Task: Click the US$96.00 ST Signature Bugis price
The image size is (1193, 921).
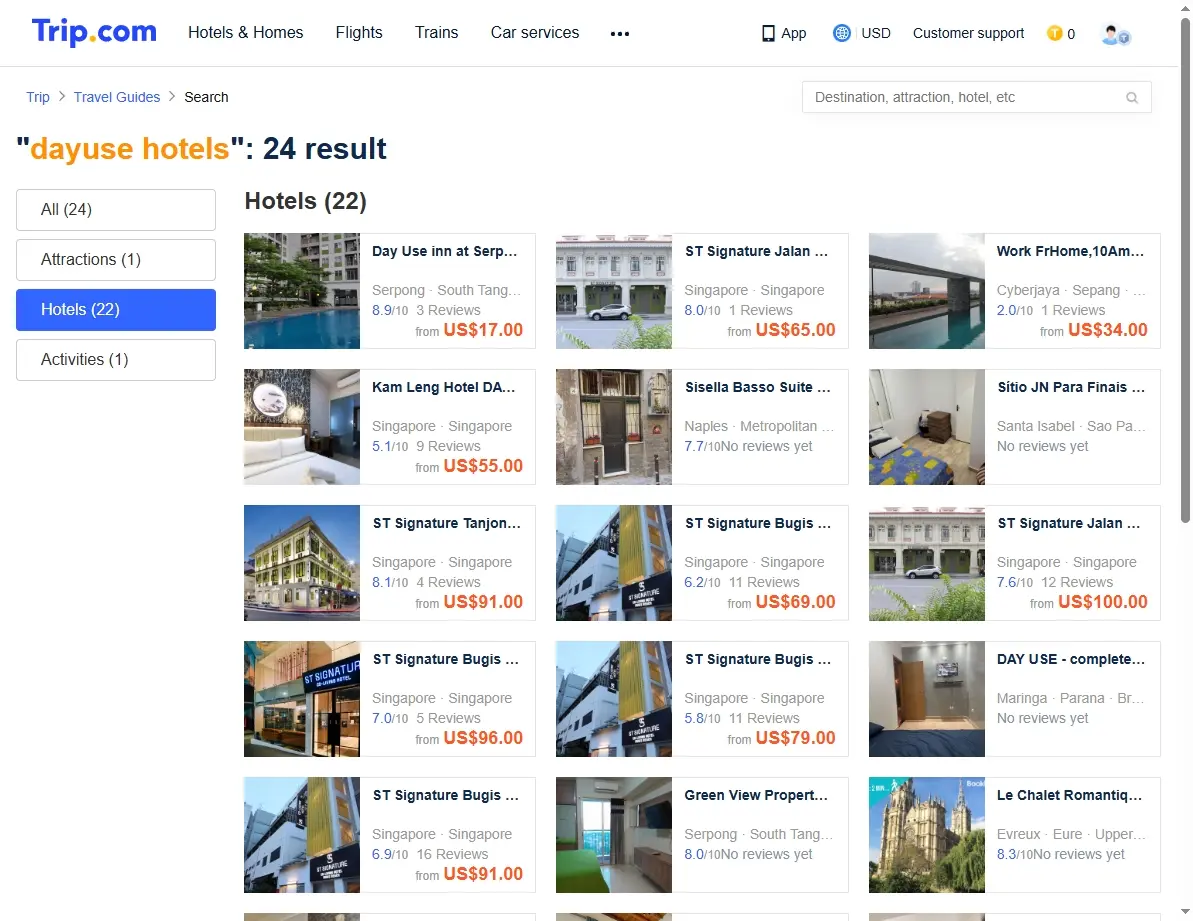Action: (483, 738)
